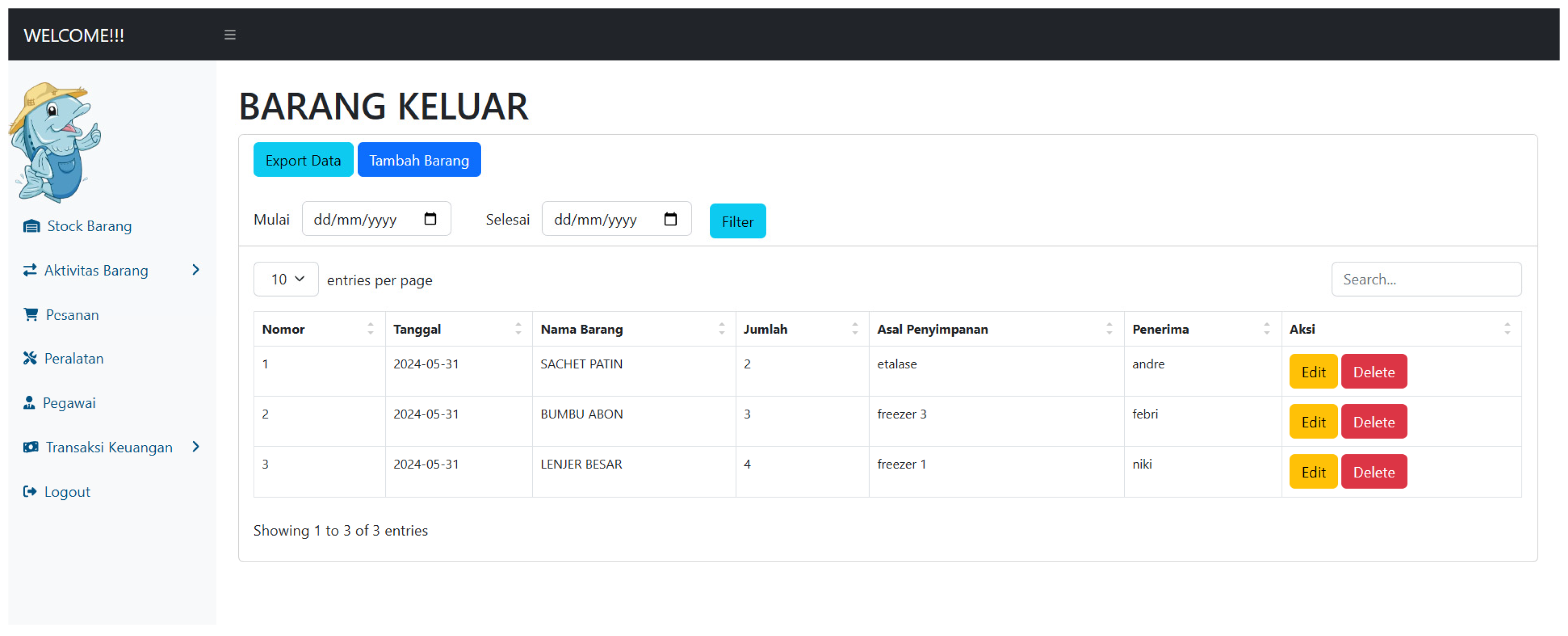Screen dimensions: 1568x636
Task: Delete the BUMBU ABON row
Action: pos(1373,422)
